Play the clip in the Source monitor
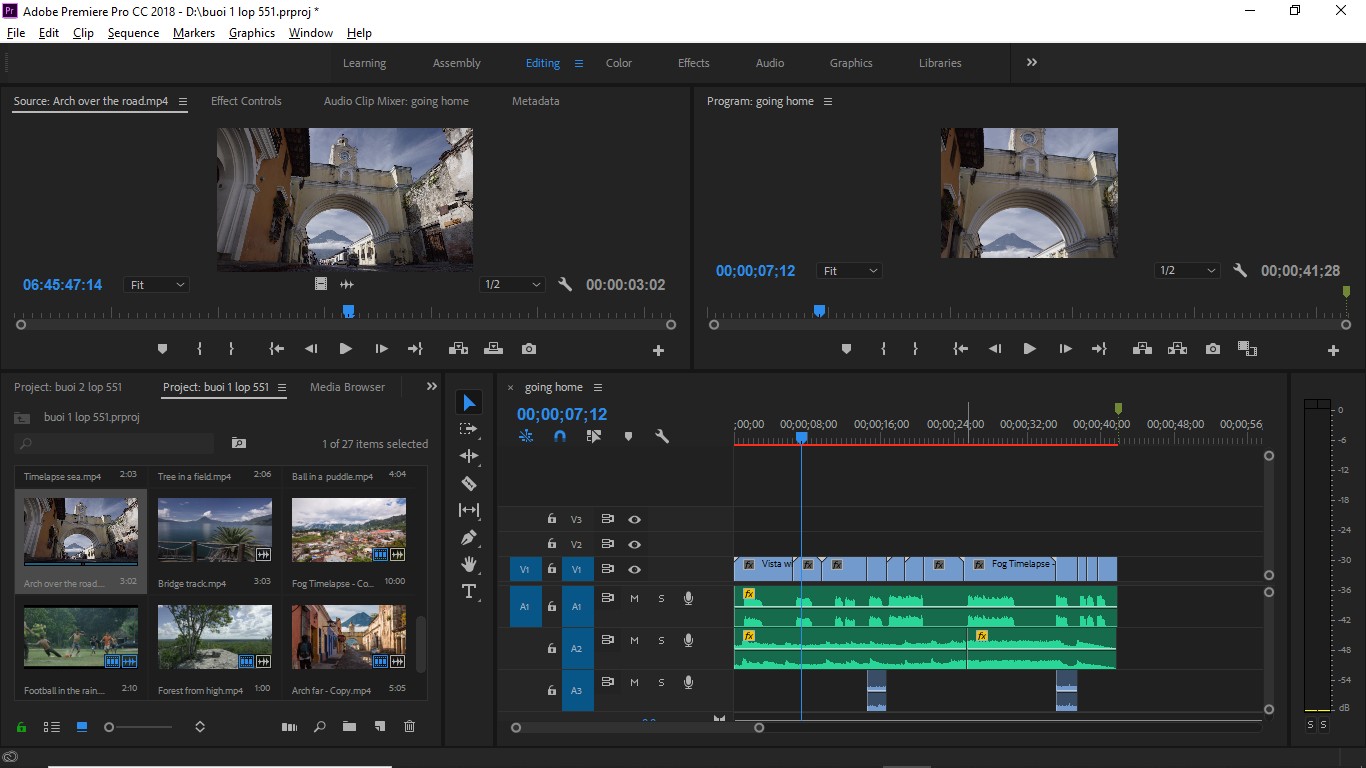Image resolution: width=1366 pixels, height=768 pixels. [x=345, y=349]
